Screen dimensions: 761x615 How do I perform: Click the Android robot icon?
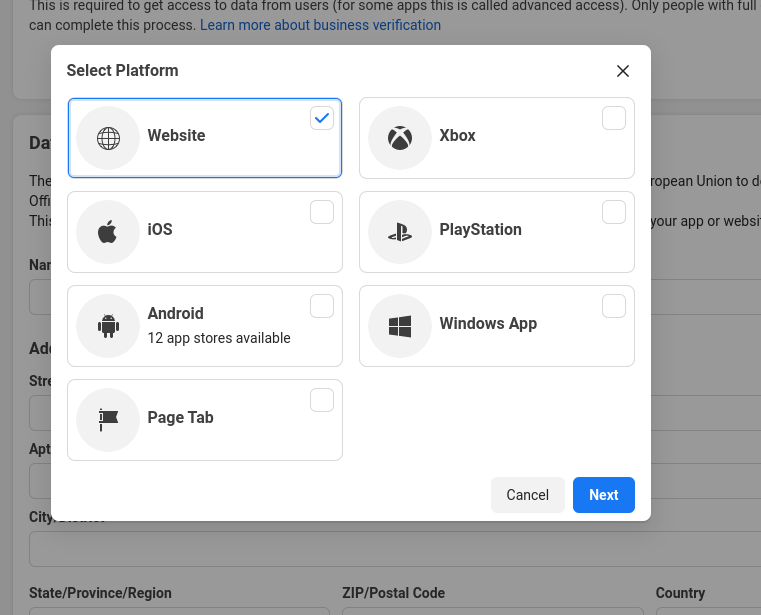(108, 326)
